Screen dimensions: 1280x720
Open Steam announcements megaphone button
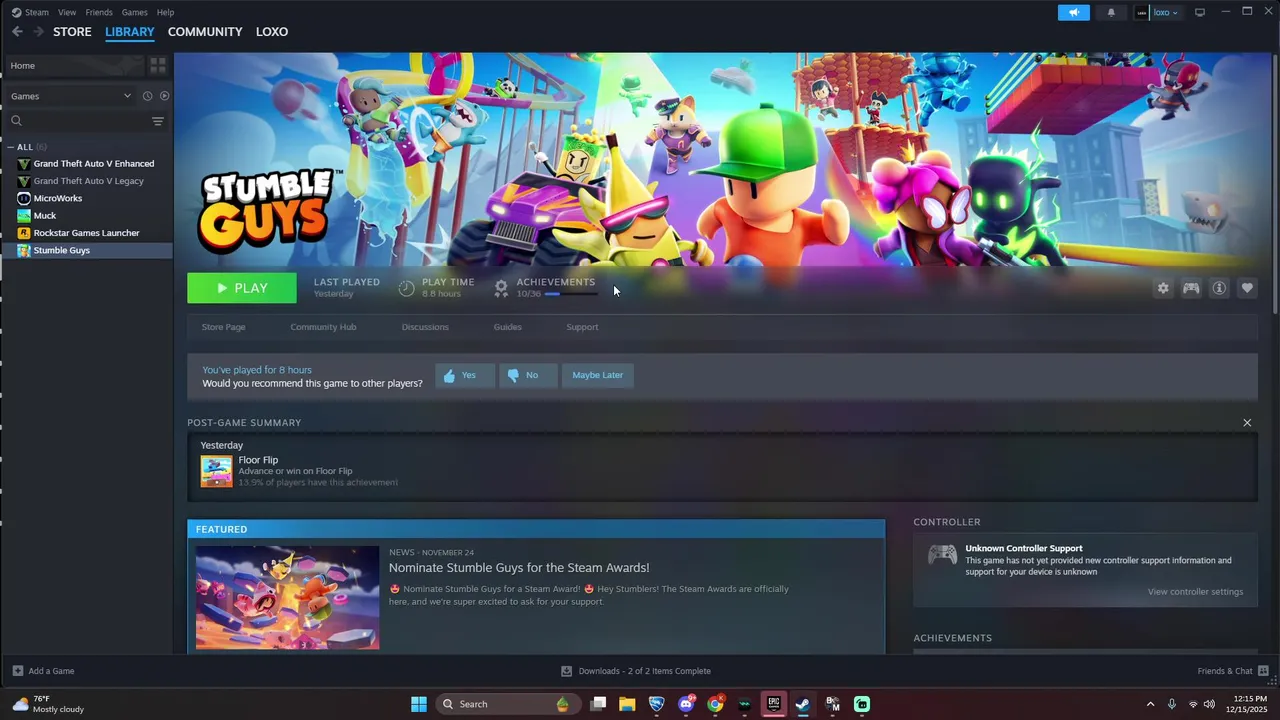point(1074,12)
